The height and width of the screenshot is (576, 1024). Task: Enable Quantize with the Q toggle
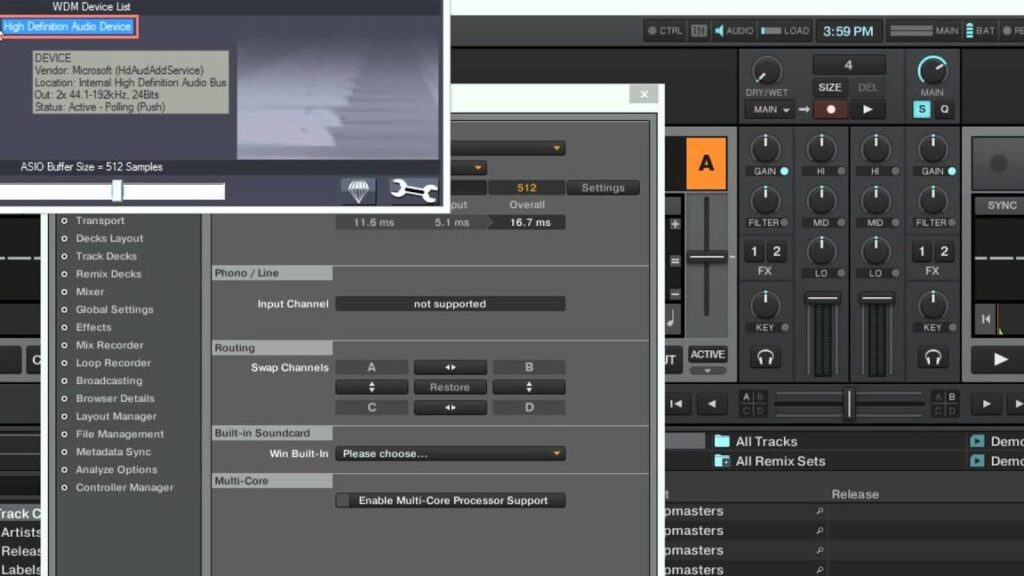(x=945, y=109)
